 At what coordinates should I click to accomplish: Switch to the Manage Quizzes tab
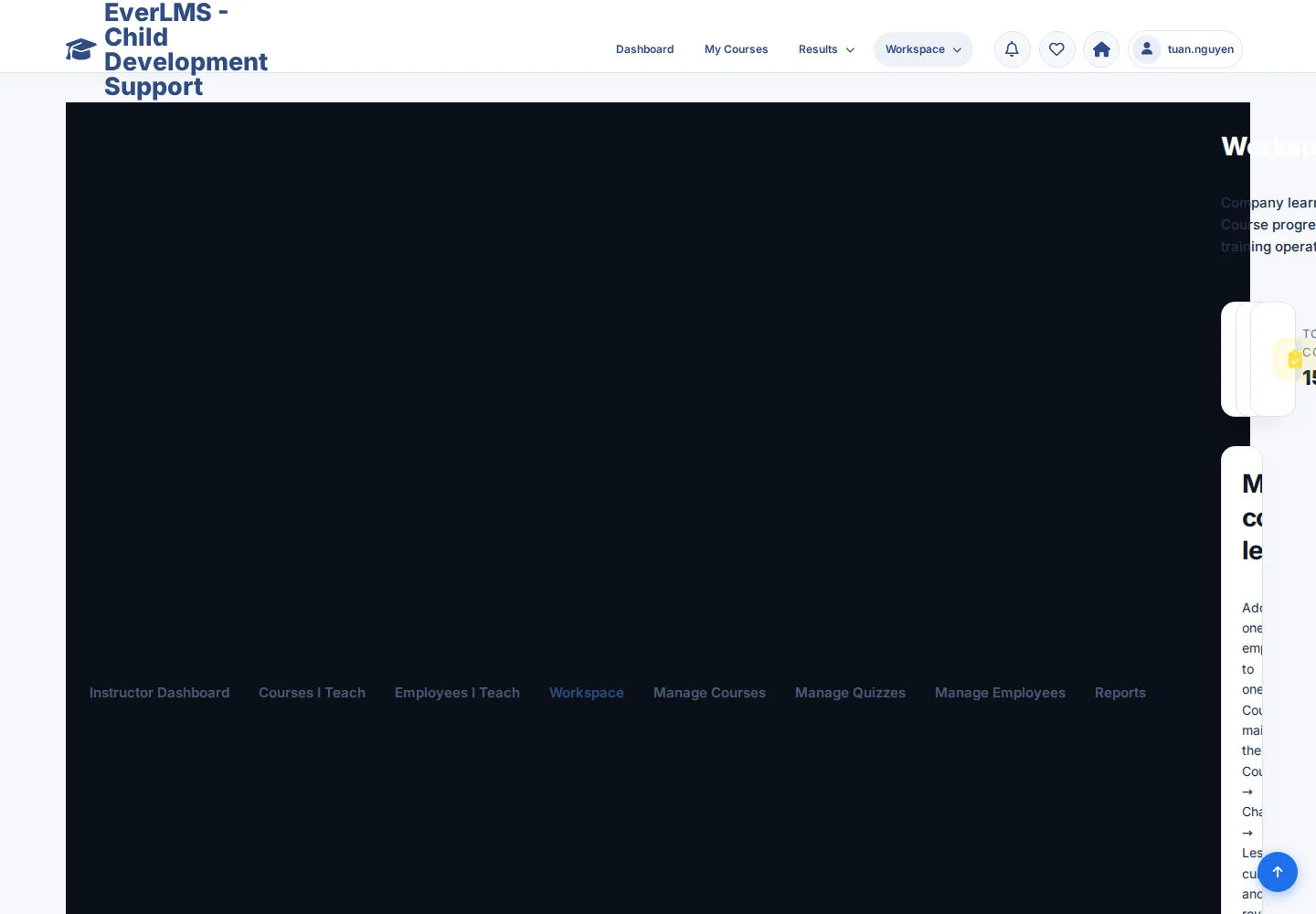tap(850, 693)
